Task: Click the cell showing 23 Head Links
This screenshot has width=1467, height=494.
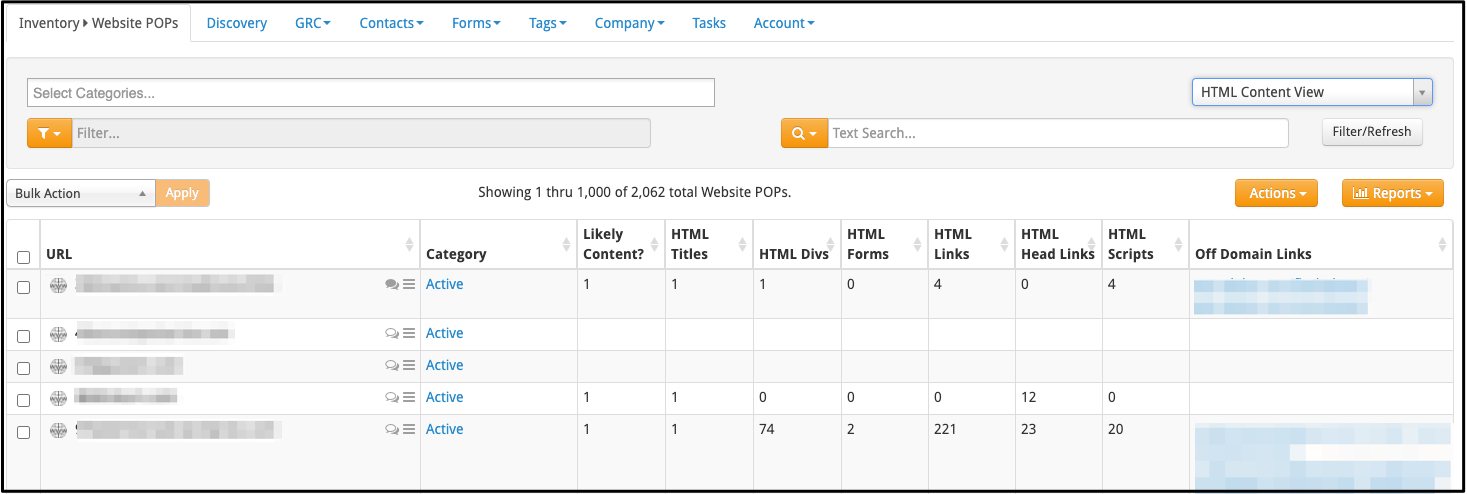Action: coord(1058,453)
